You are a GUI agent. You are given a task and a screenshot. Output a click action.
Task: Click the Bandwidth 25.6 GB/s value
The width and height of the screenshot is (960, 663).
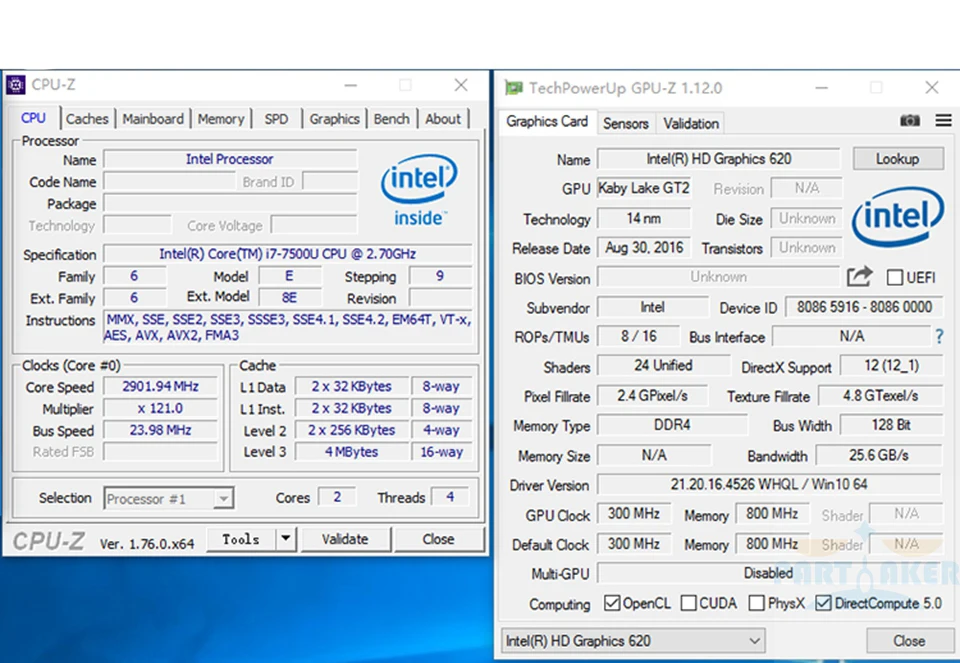pyautogui.click(x=879, y=455)
